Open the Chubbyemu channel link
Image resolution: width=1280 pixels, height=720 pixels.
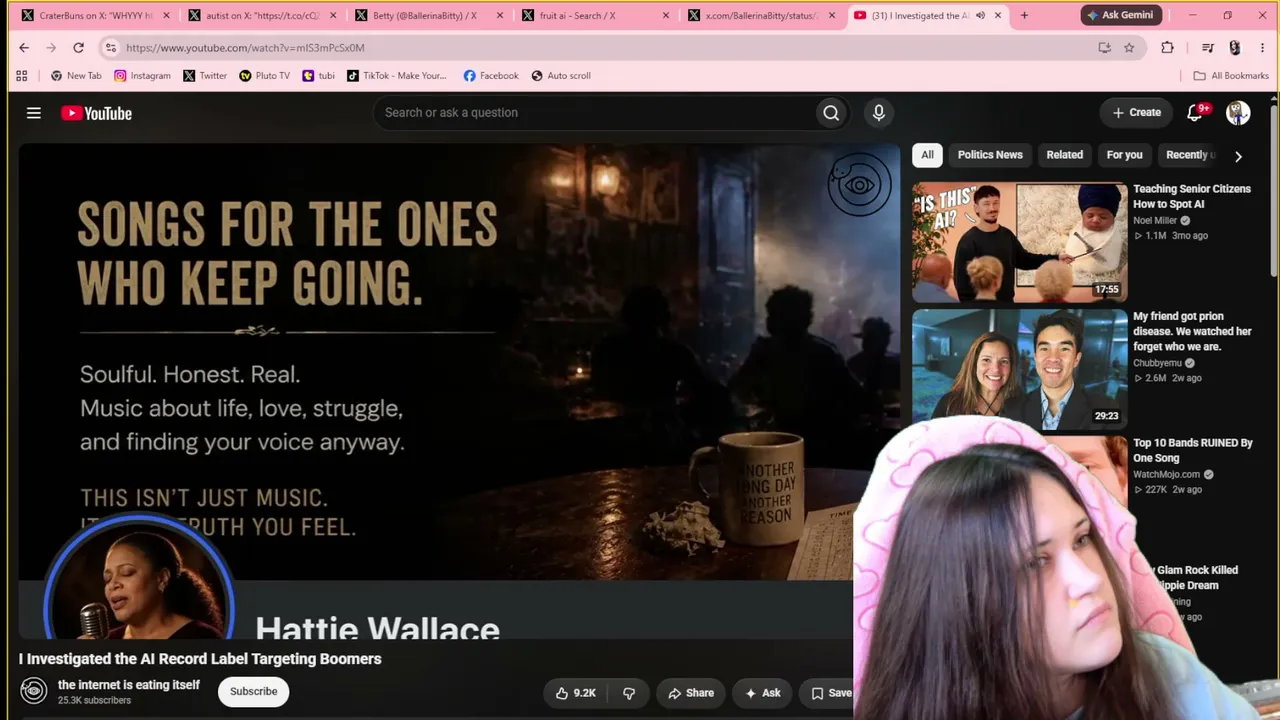(x=1158, y=363)
